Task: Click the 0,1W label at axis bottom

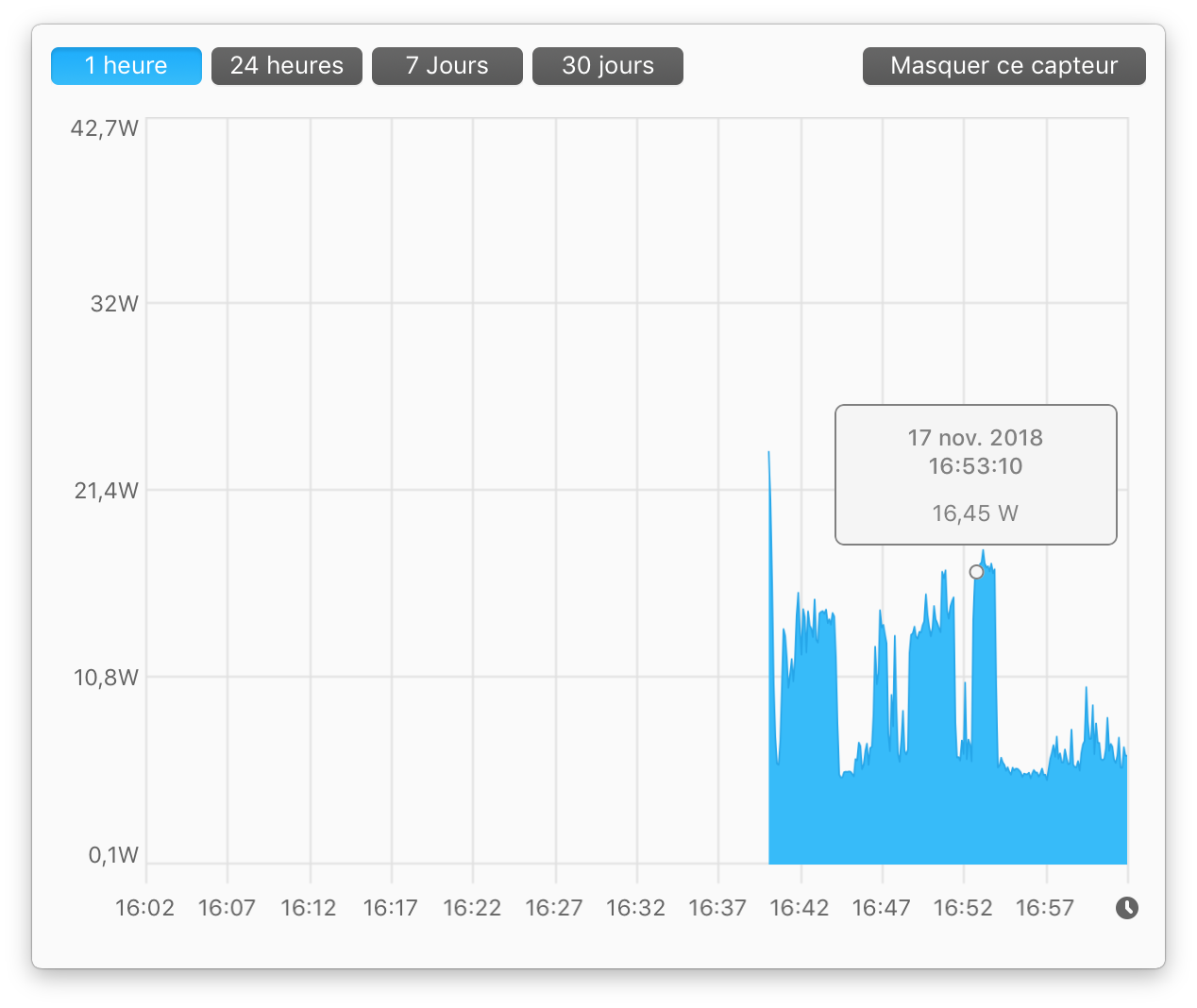Action: (115, 854)
